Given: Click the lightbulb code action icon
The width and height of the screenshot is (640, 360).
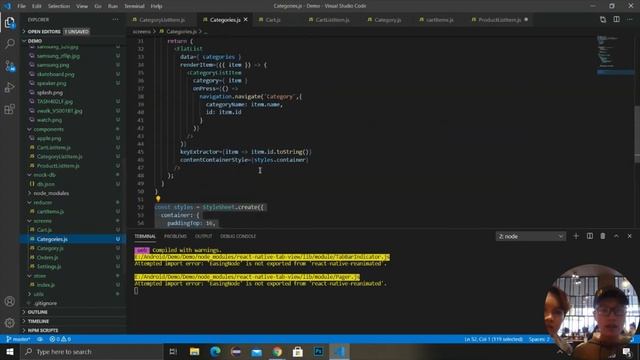Looking at the screenshot, I should (x=158, y=199).
